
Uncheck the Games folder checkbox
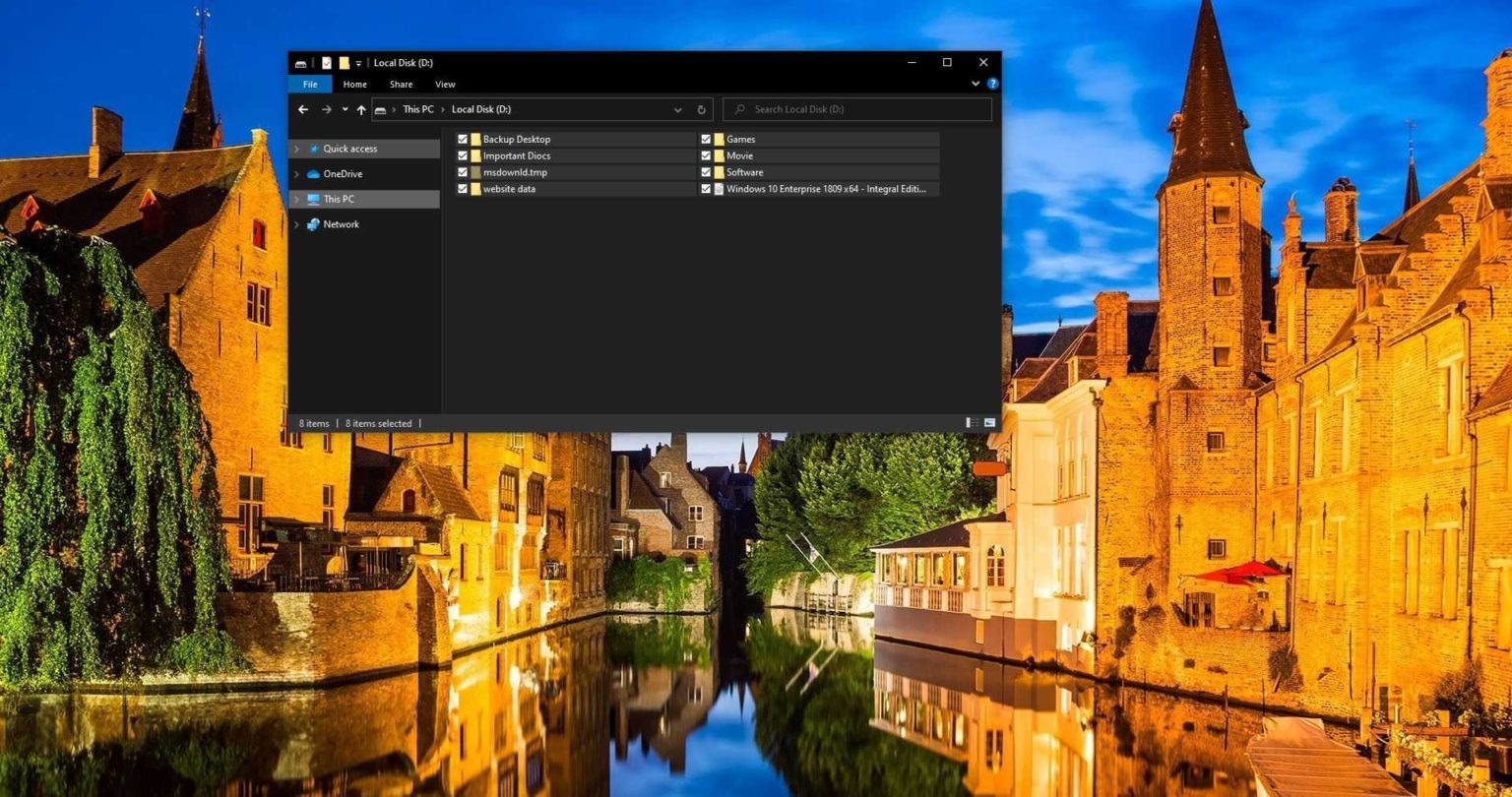[706, 140]
